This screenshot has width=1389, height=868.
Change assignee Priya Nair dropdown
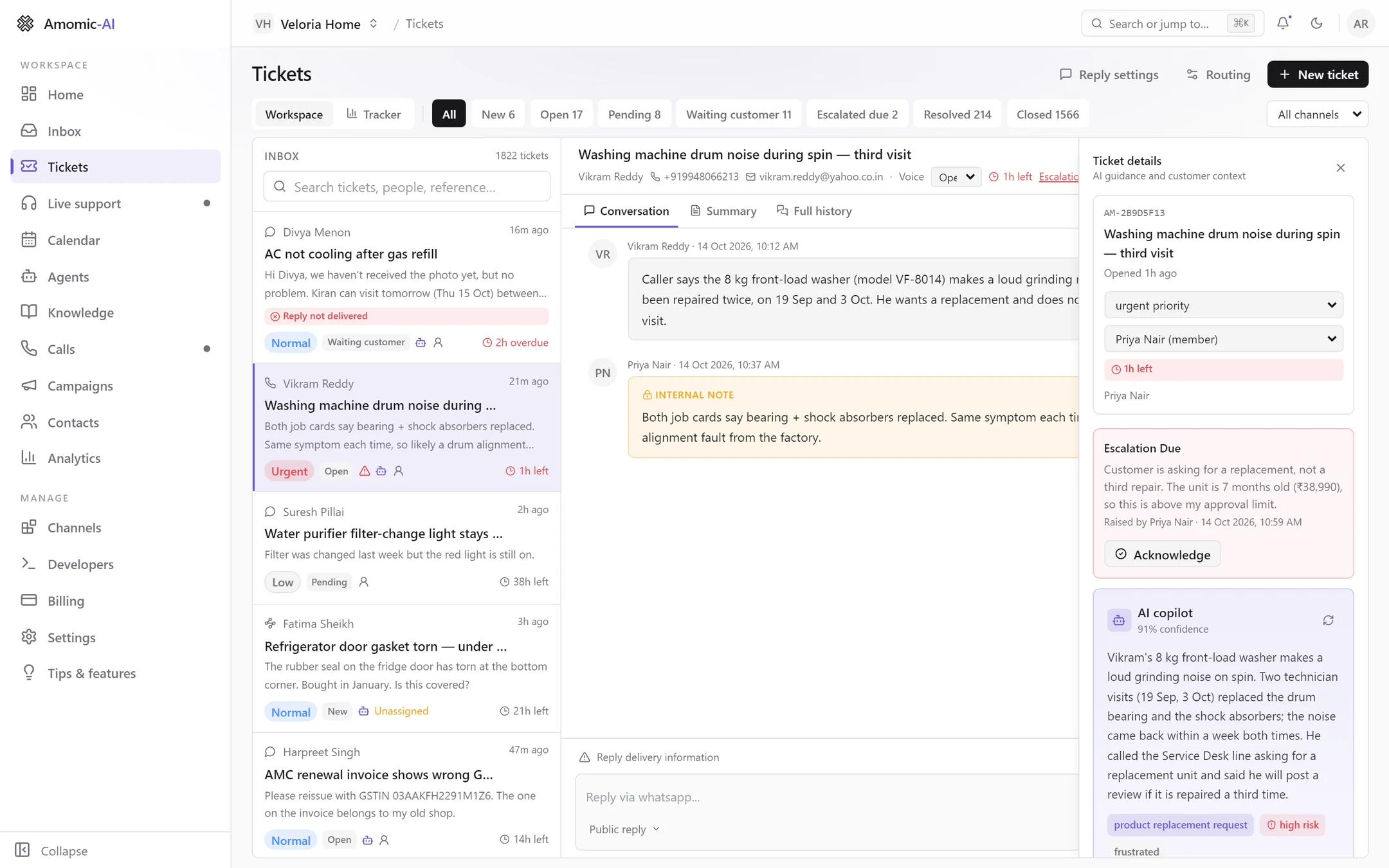point(1223,339)
